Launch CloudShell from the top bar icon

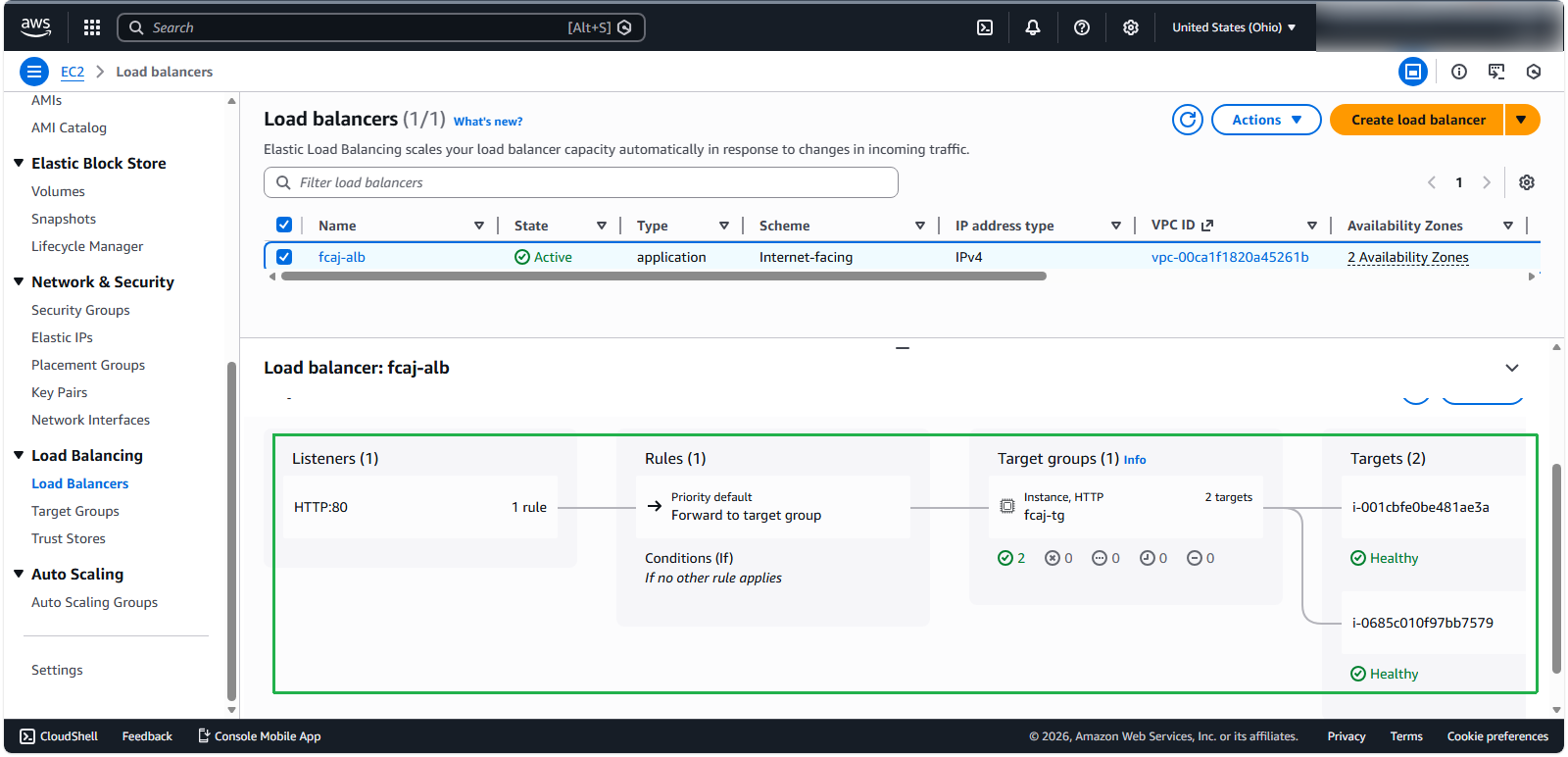click(x=985, y=27)
